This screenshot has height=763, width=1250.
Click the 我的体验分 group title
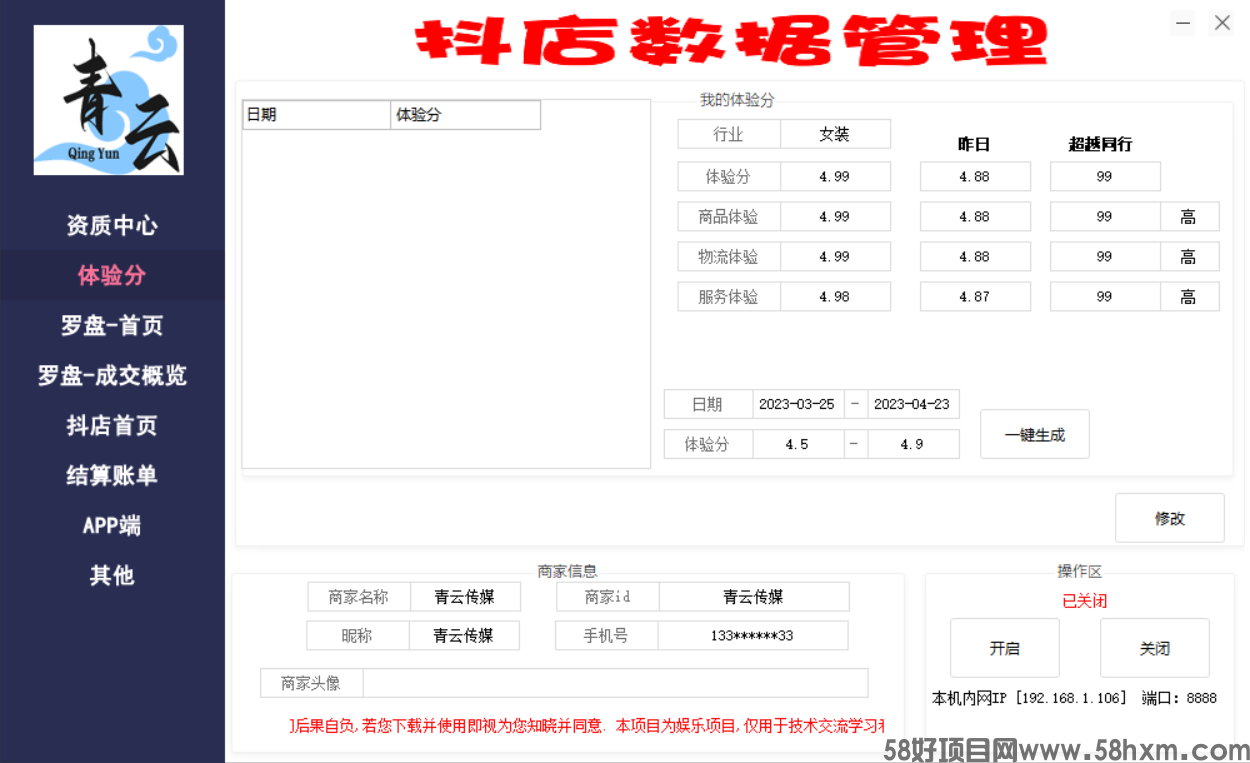737,100
